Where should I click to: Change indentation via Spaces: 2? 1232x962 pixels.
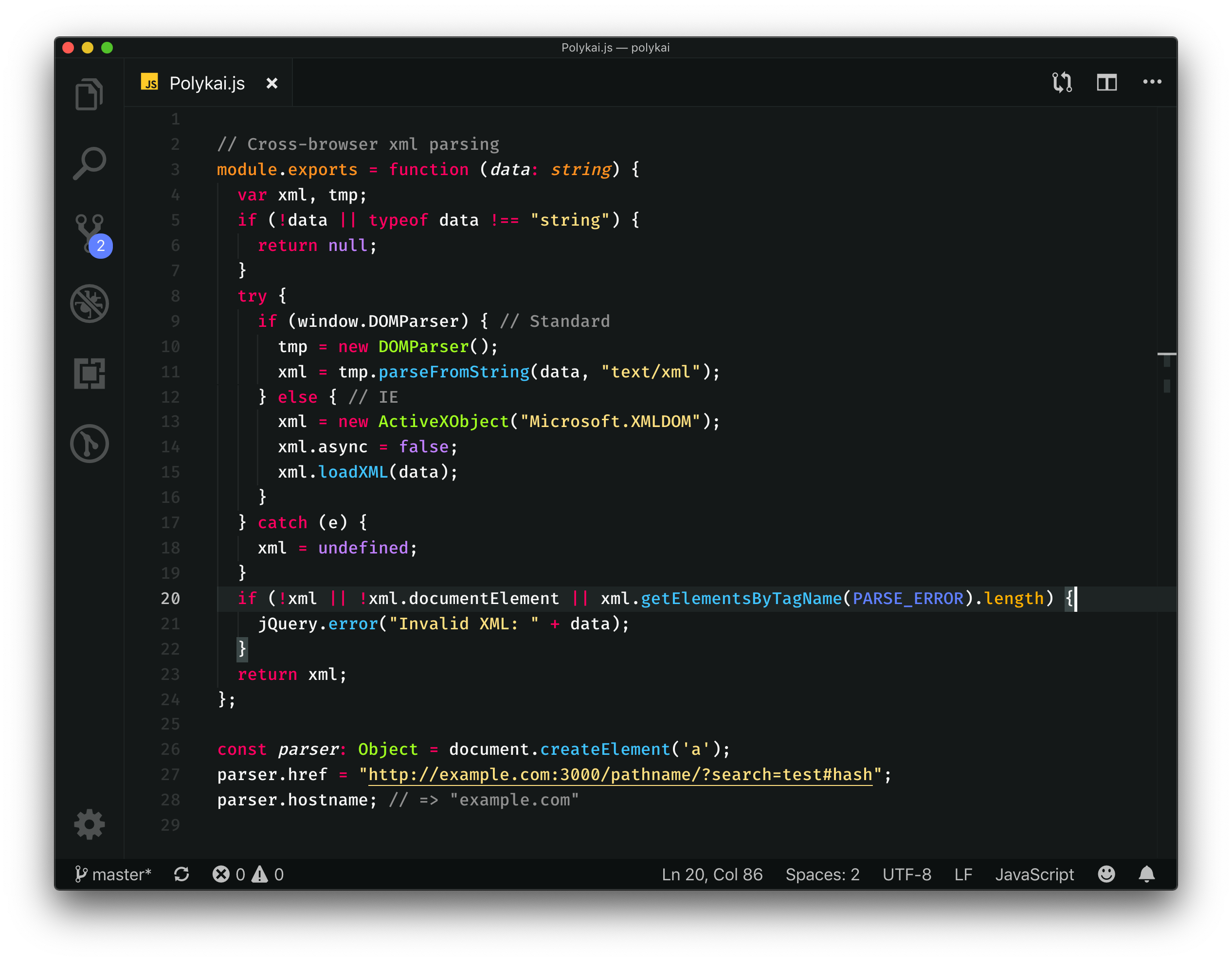tap(822, 874)
